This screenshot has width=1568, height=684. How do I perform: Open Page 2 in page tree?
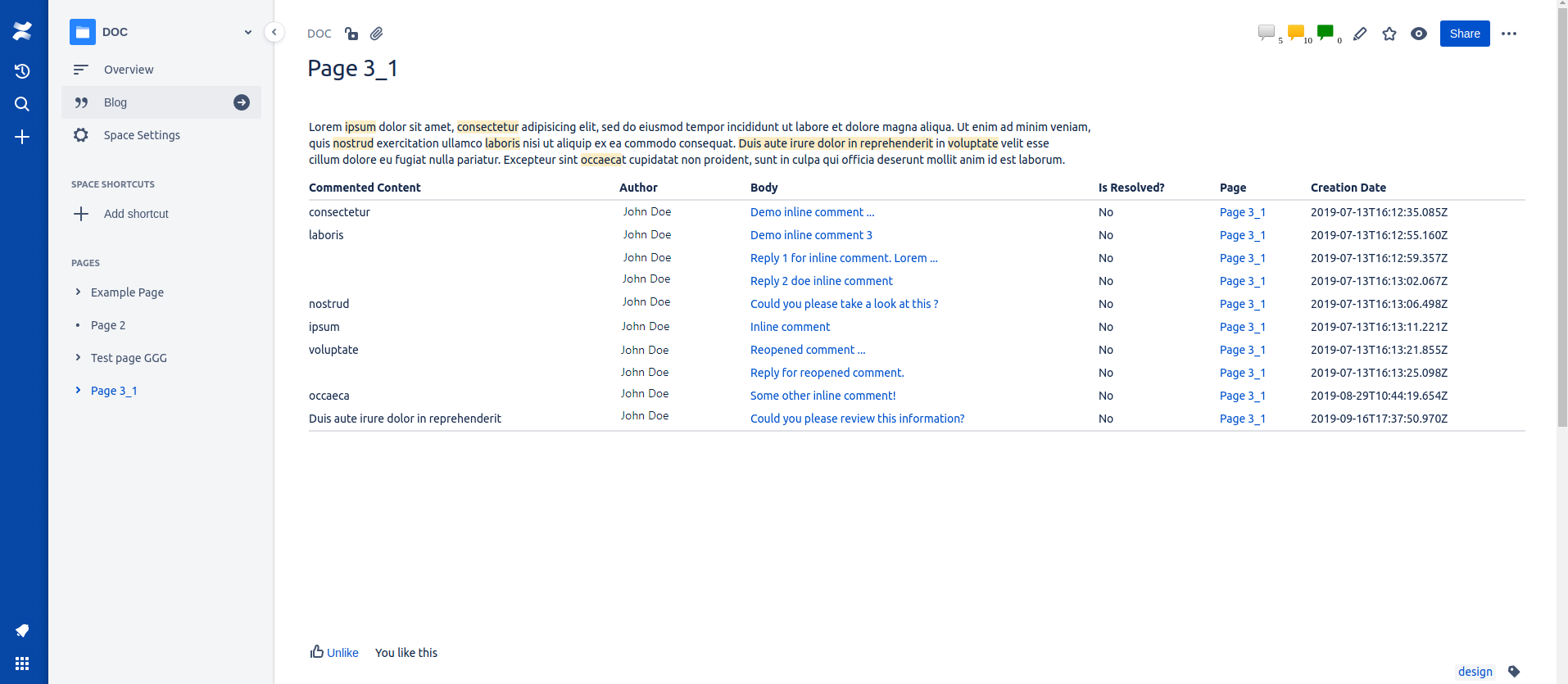(108, 325)
